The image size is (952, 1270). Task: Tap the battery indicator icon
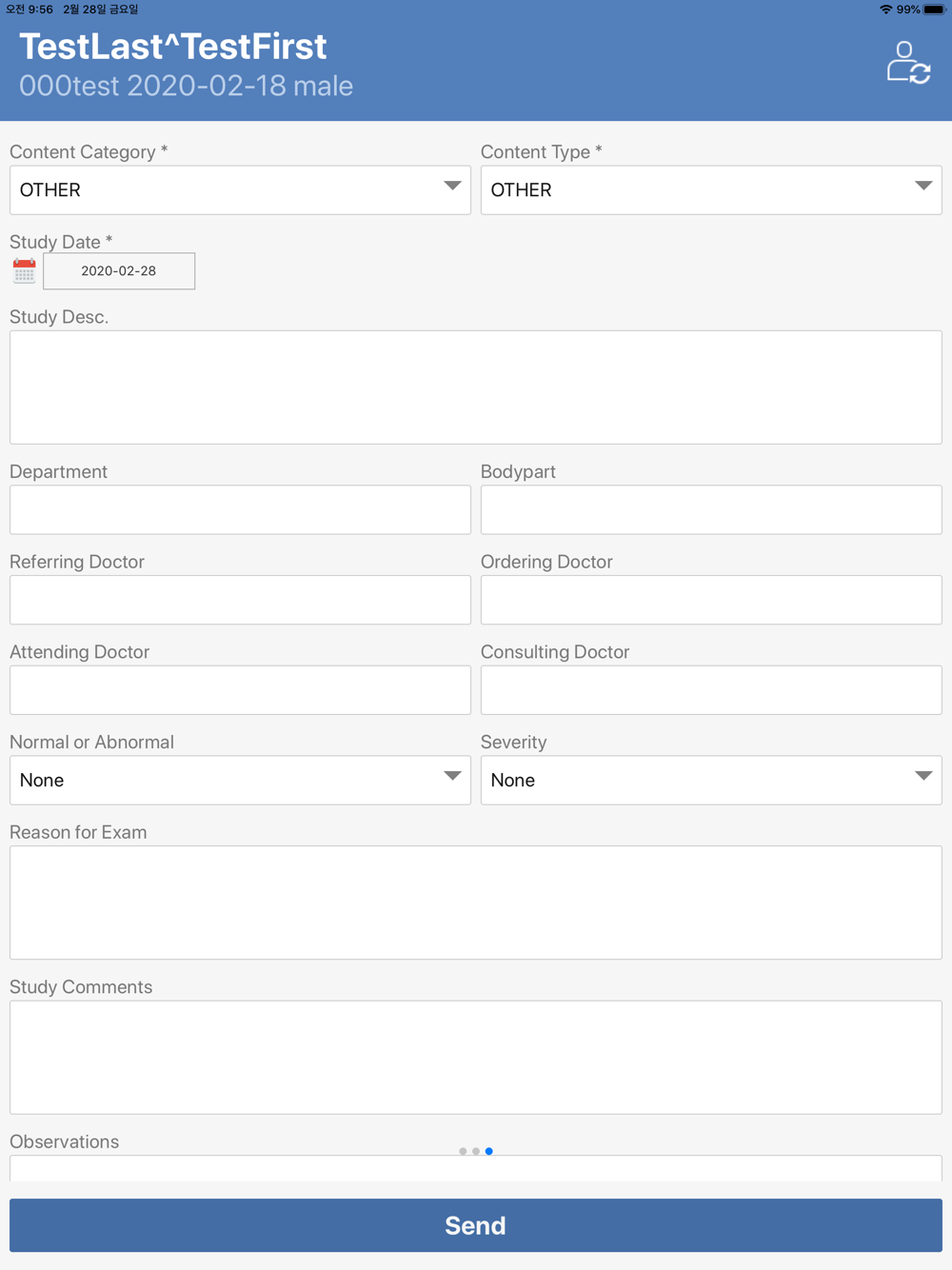point(934,10)
